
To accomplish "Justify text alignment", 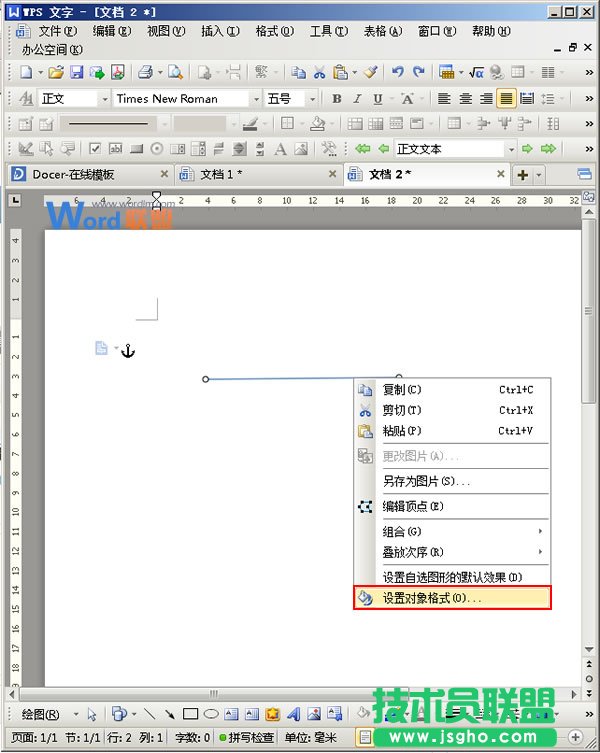I will click(506, 99).
